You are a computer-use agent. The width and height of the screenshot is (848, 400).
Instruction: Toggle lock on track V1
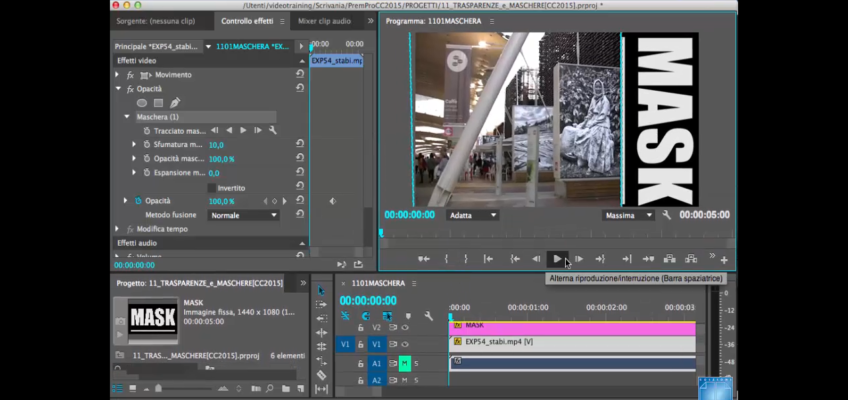361,344
